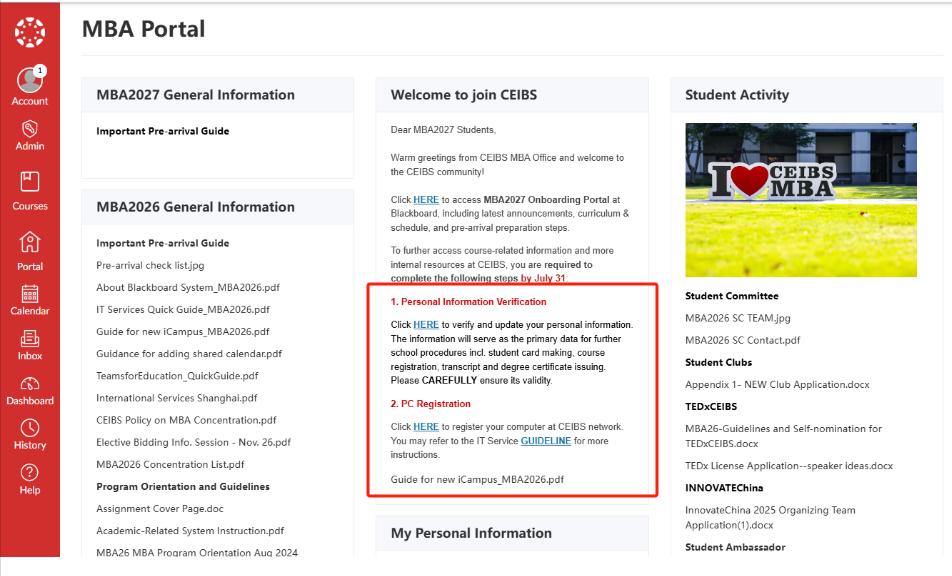Open MBA2026 Concentration List.pdf
This screenshot has width=952, height=576.
[x=170, y=464]
